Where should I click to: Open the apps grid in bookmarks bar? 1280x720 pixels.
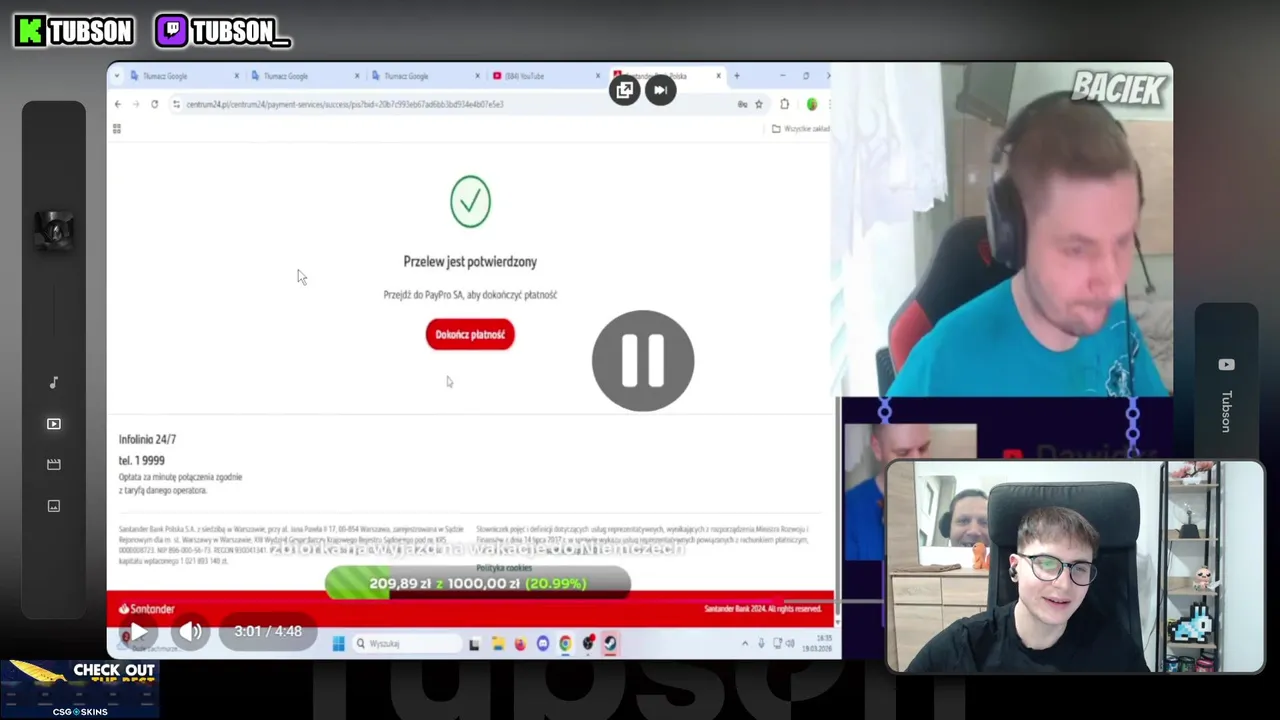pyautogui.click(x=117, y=129)
